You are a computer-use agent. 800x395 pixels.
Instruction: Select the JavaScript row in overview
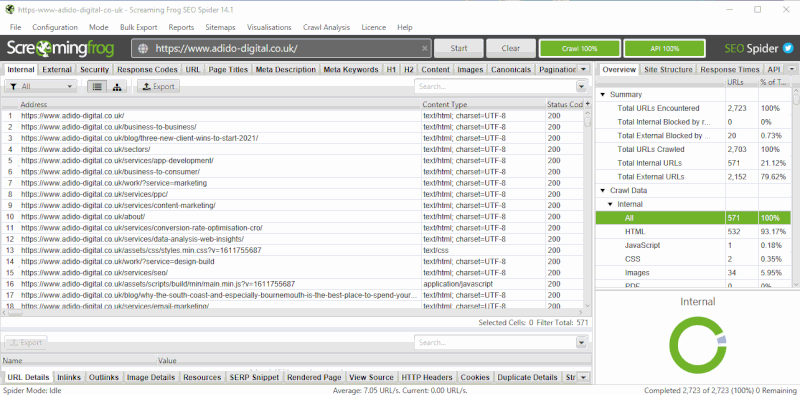[693, 245]
